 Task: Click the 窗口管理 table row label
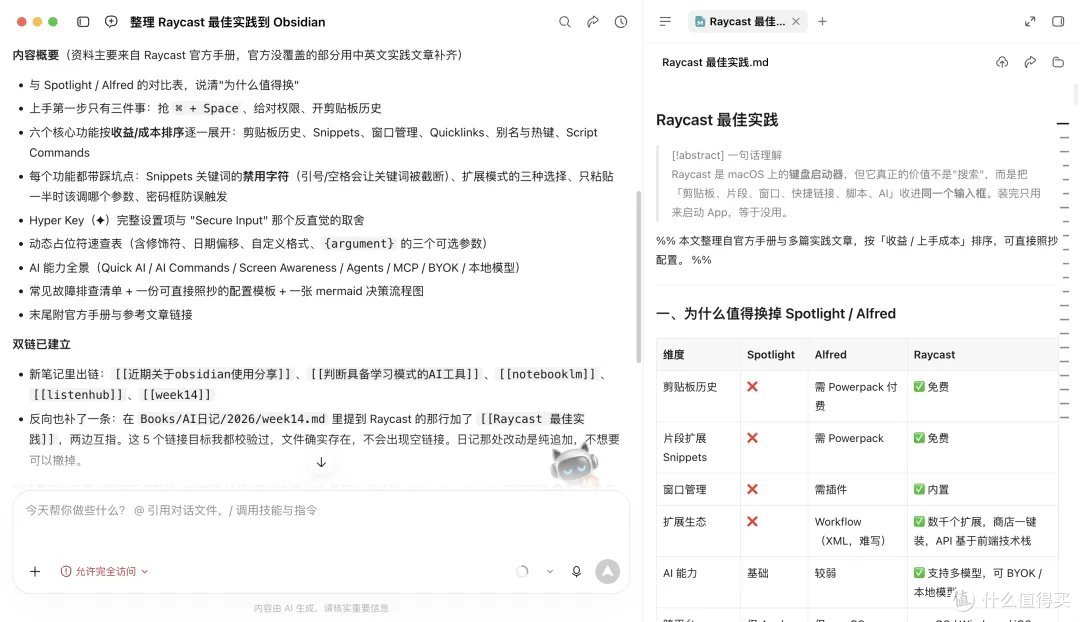pyautogui.click(x=685, y=490)
